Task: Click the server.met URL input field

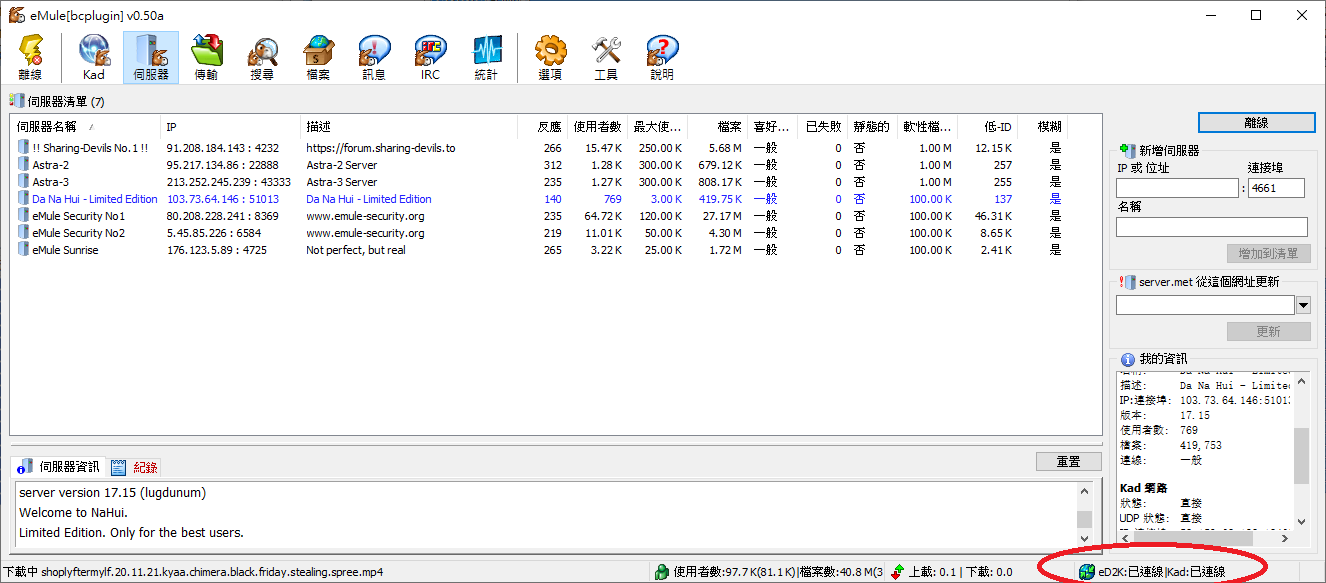Action: point(1205,305)
